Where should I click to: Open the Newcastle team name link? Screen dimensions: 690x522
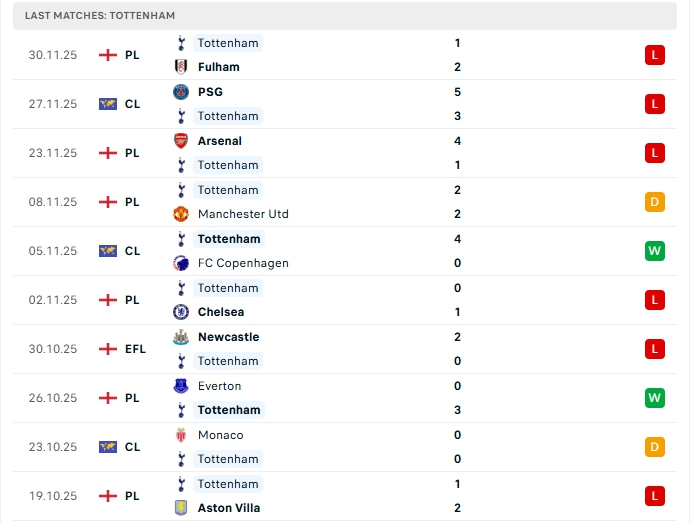click(228, 337)
